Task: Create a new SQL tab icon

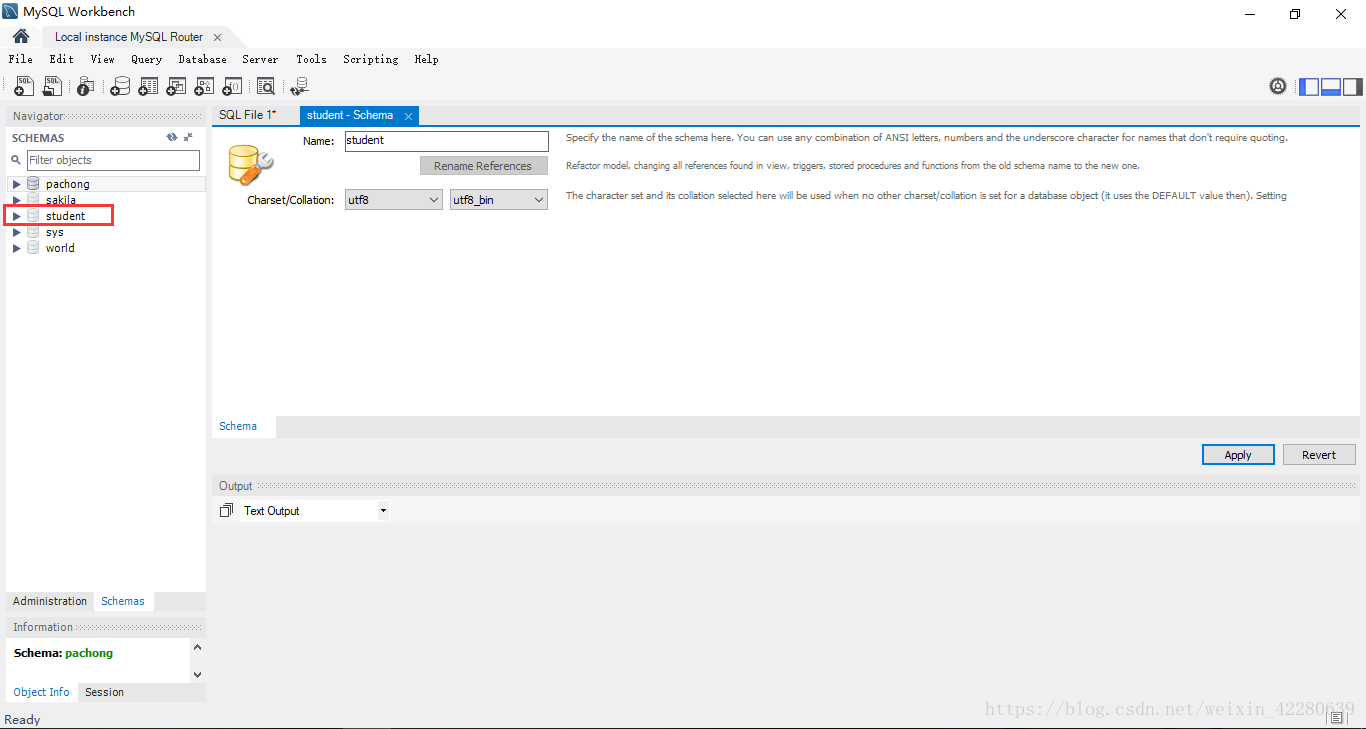Action: 24,86
